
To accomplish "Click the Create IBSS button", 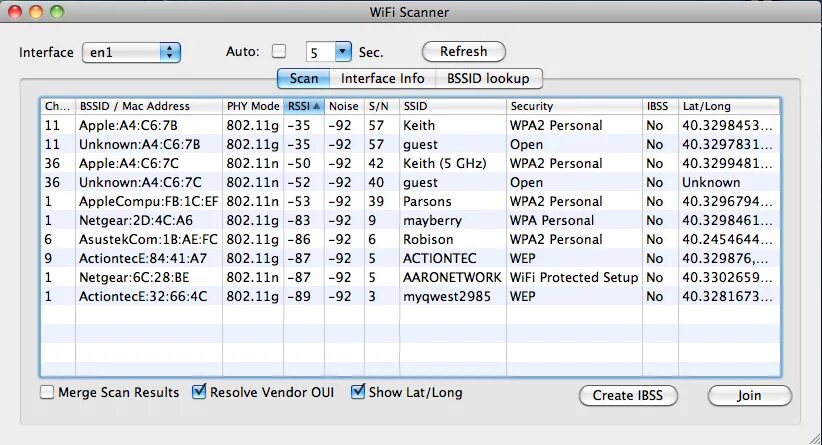I will click(628, 395).
